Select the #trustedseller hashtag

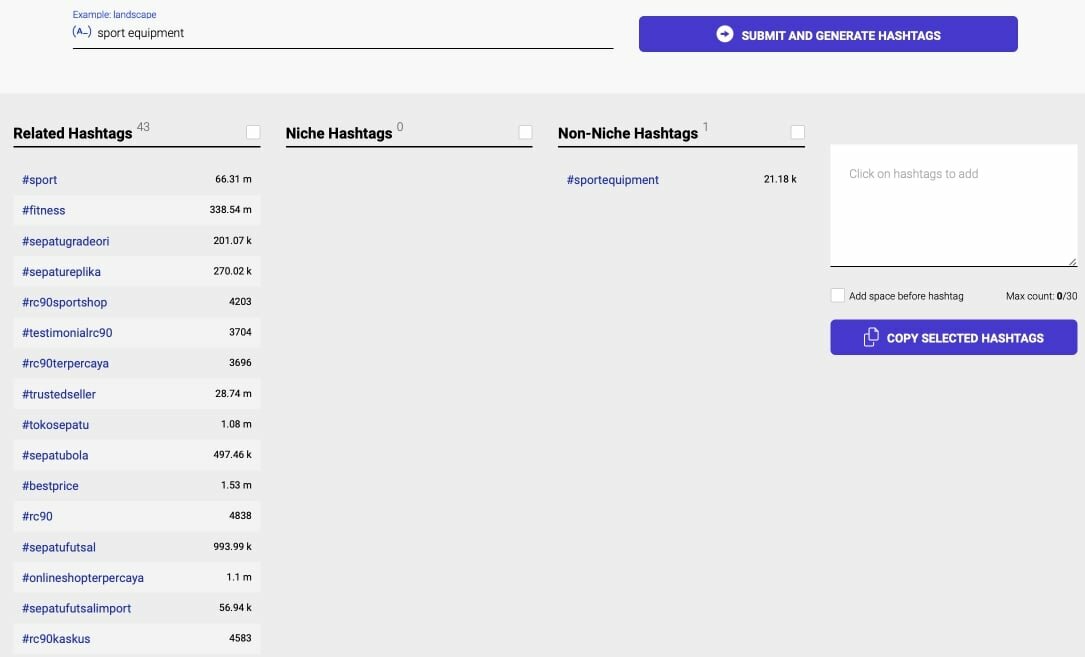click(x=59, y=394)
